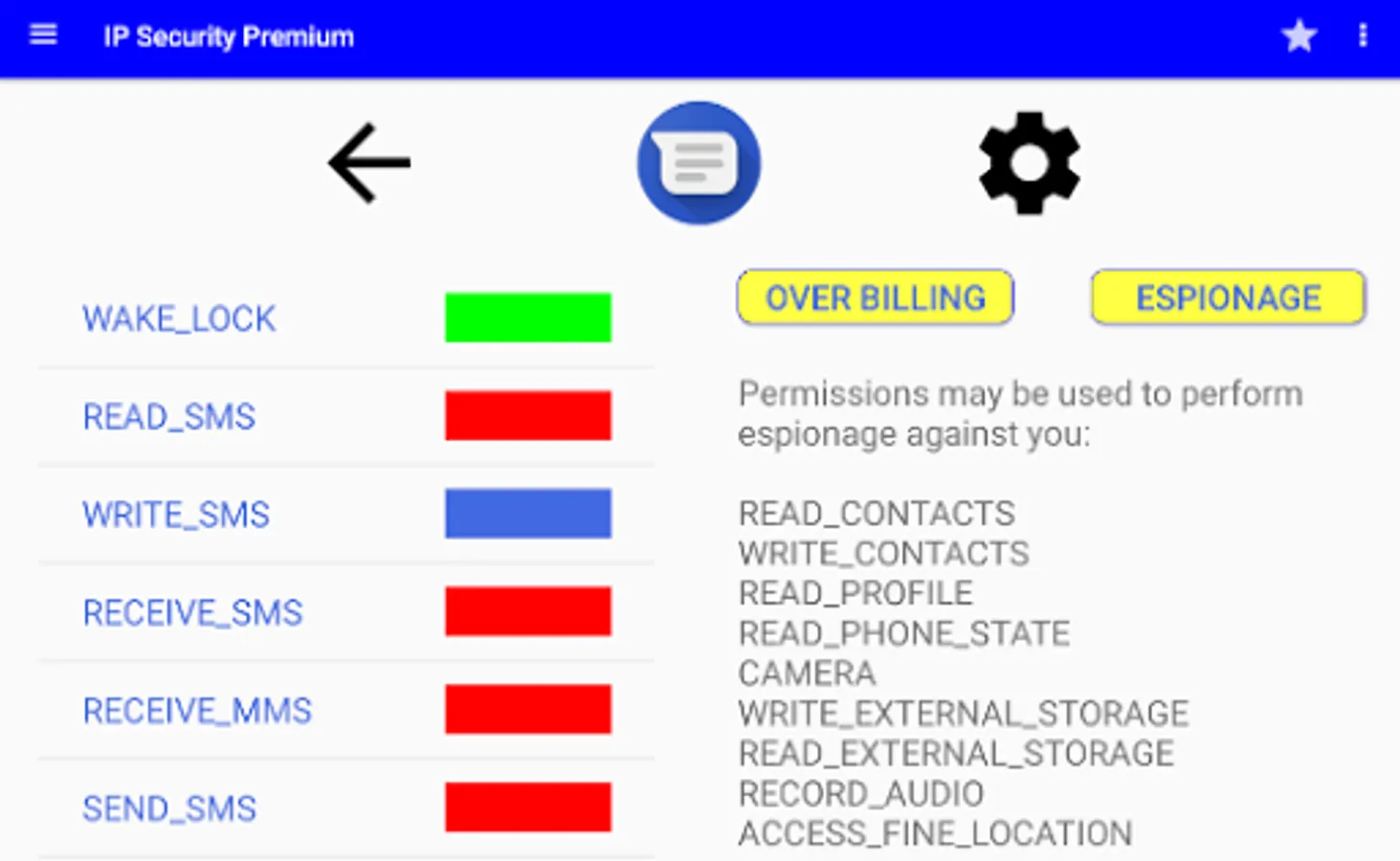This screenshot has height=861, width=1400.
Task: Click blue swatch beside WRITE_SMS
Action: (x=528, y=514)
